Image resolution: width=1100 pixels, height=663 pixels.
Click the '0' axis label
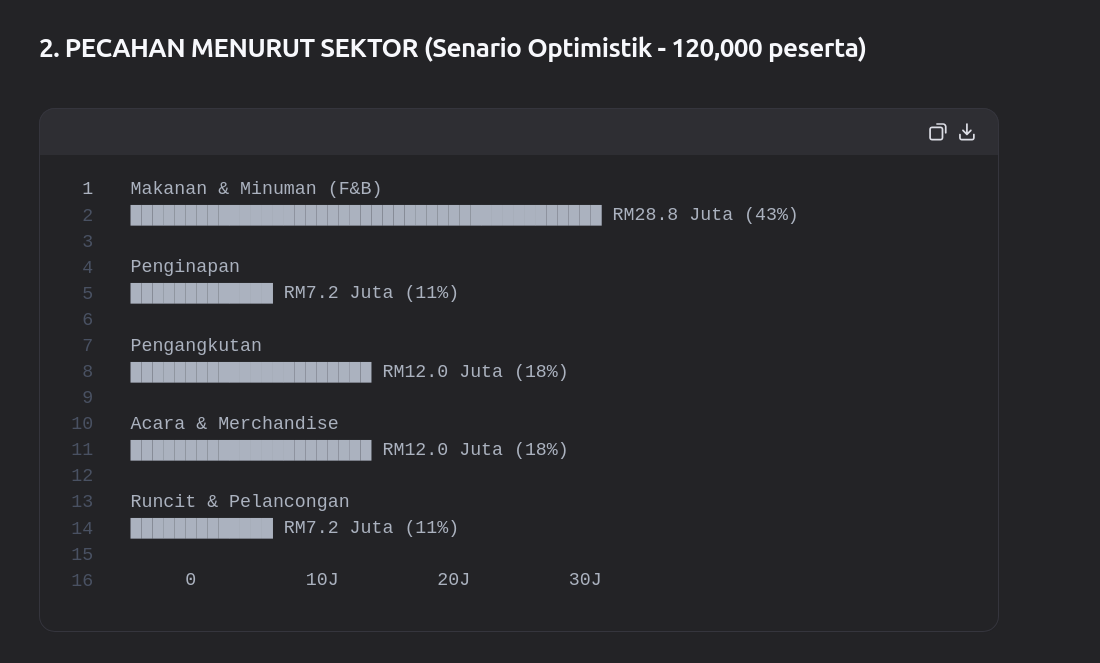190,580
